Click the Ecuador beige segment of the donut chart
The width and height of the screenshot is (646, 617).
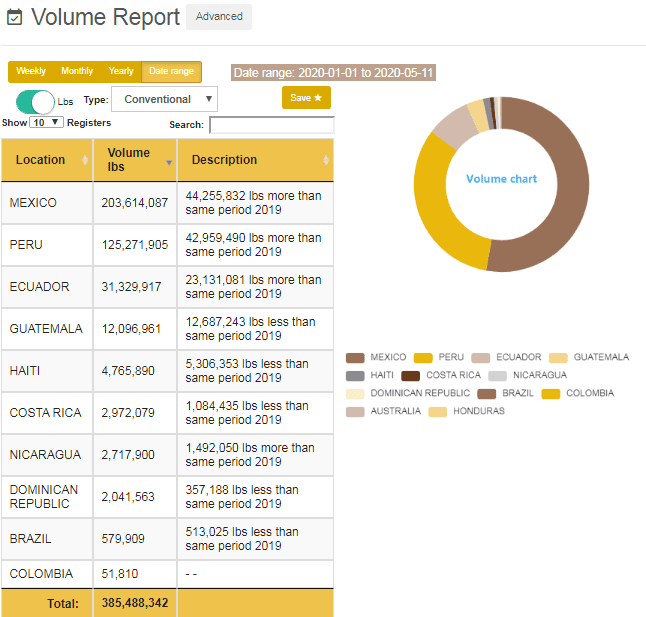click(457, 125)
